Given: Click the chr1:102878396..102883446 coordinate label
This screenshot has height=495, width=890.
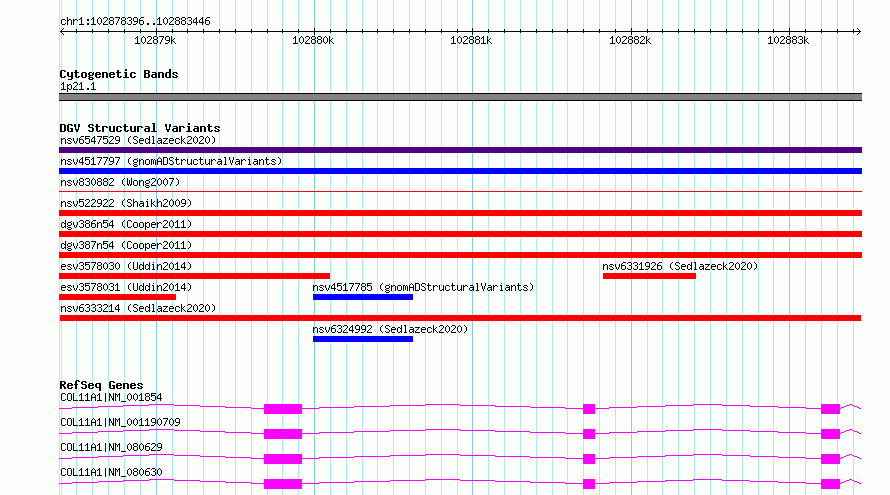Looking at the screenshot, I should [135, 22].
